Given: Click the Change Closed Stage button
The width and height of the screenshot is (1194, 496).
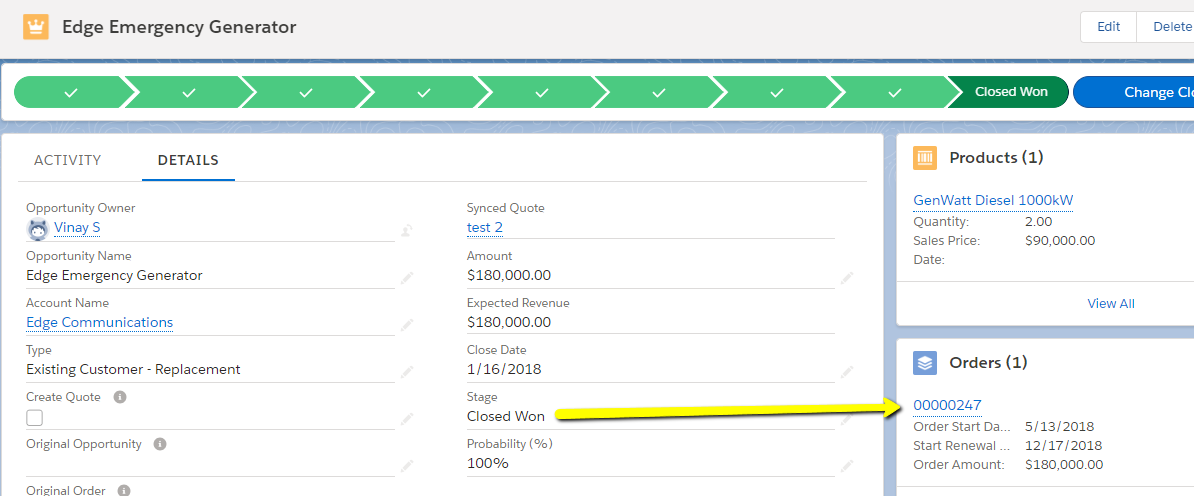Looking at the screenshot, I should 1134,92.
